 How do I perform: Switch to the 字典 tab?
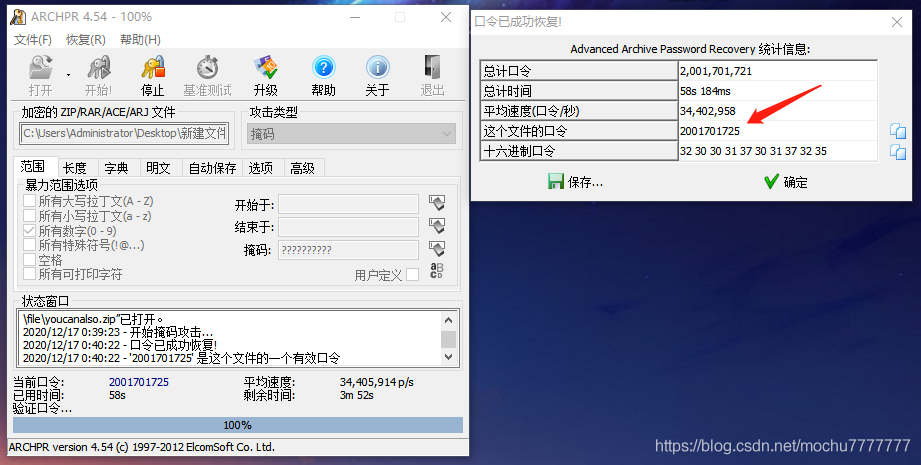point(116,168)
